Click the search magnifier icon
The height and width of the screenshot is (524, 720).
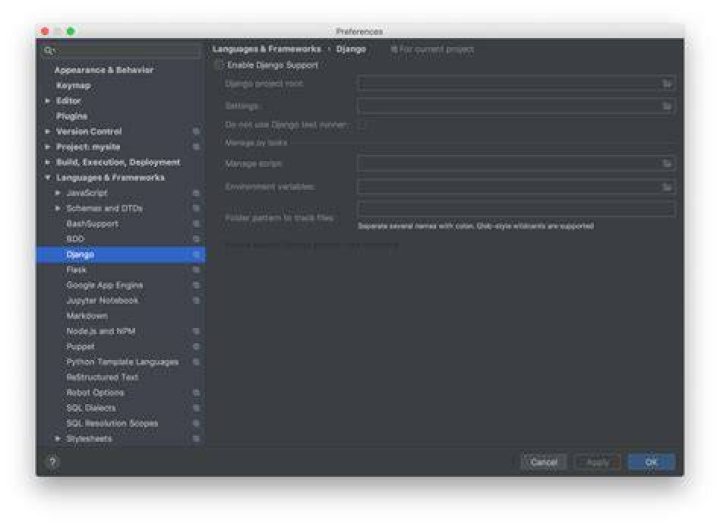(48, 51)
